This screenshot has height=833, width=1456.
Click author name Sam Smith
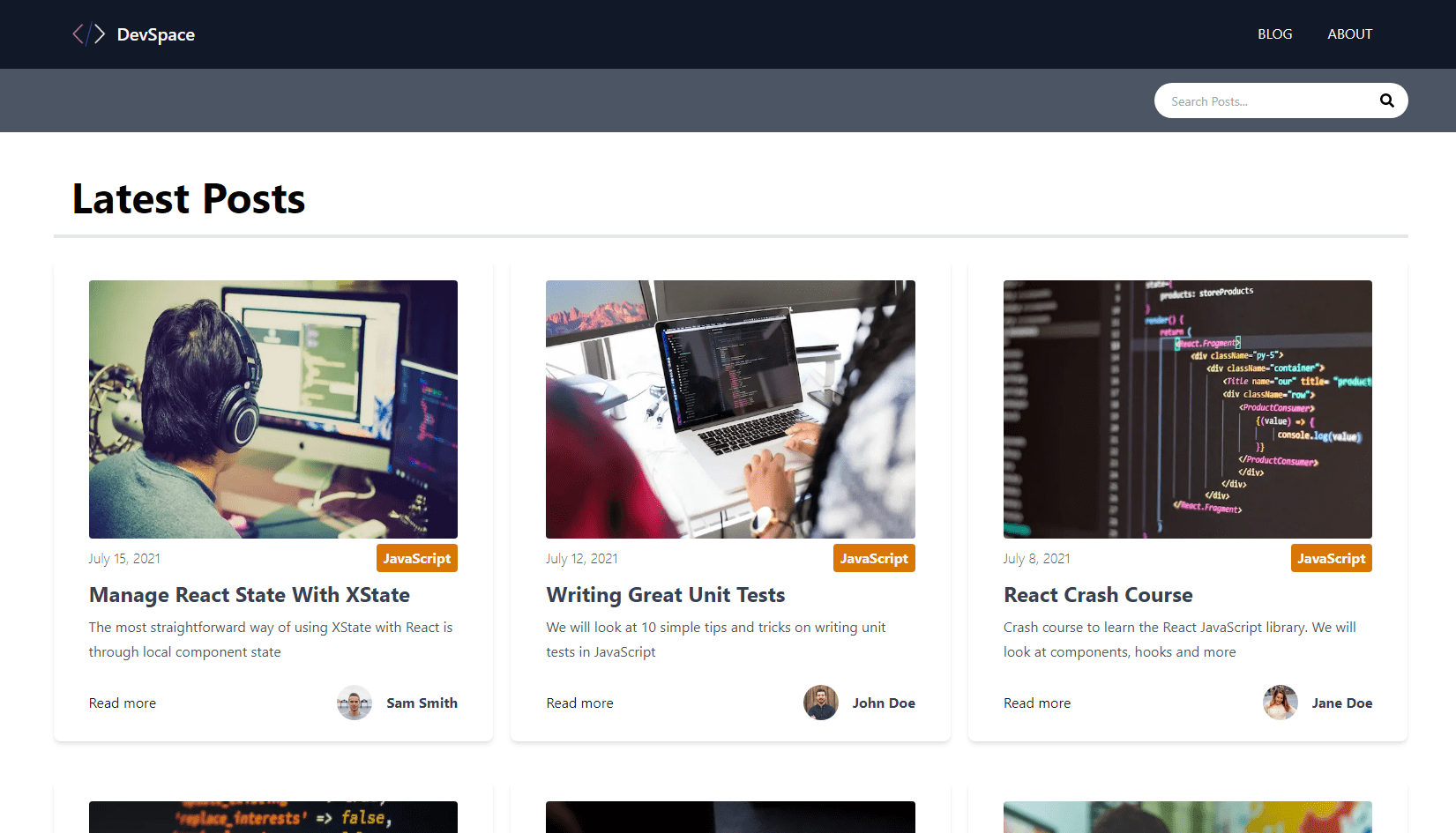click(422, 703)
